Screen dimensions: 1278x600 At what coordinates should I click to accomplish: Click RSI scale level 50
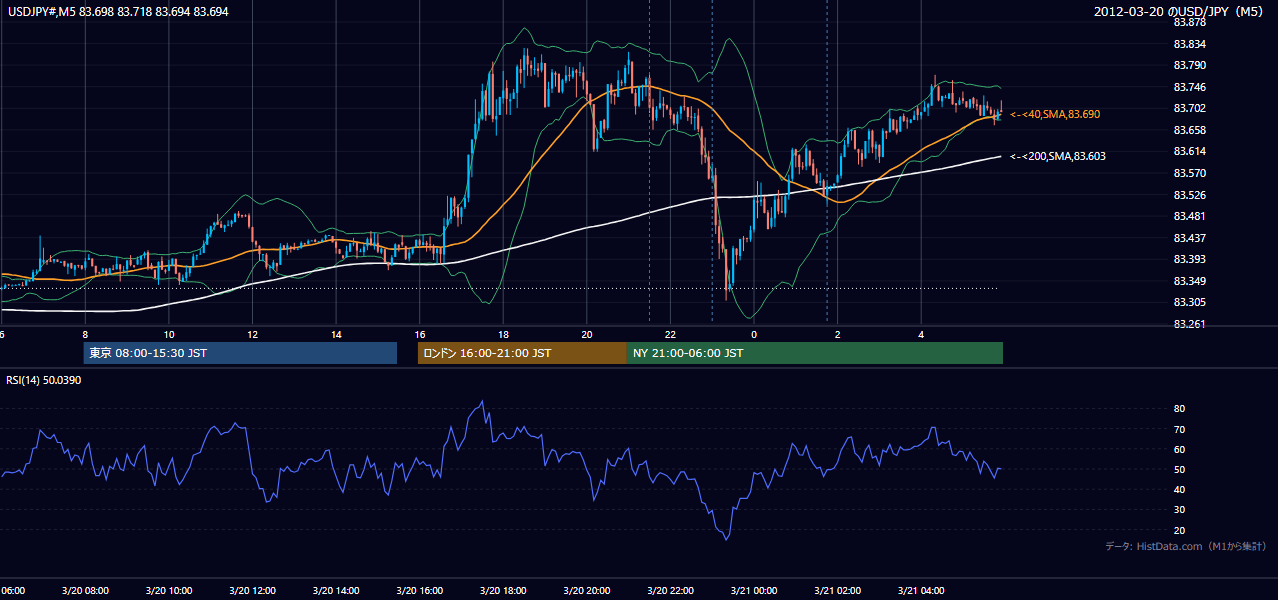click(1179, 469)
